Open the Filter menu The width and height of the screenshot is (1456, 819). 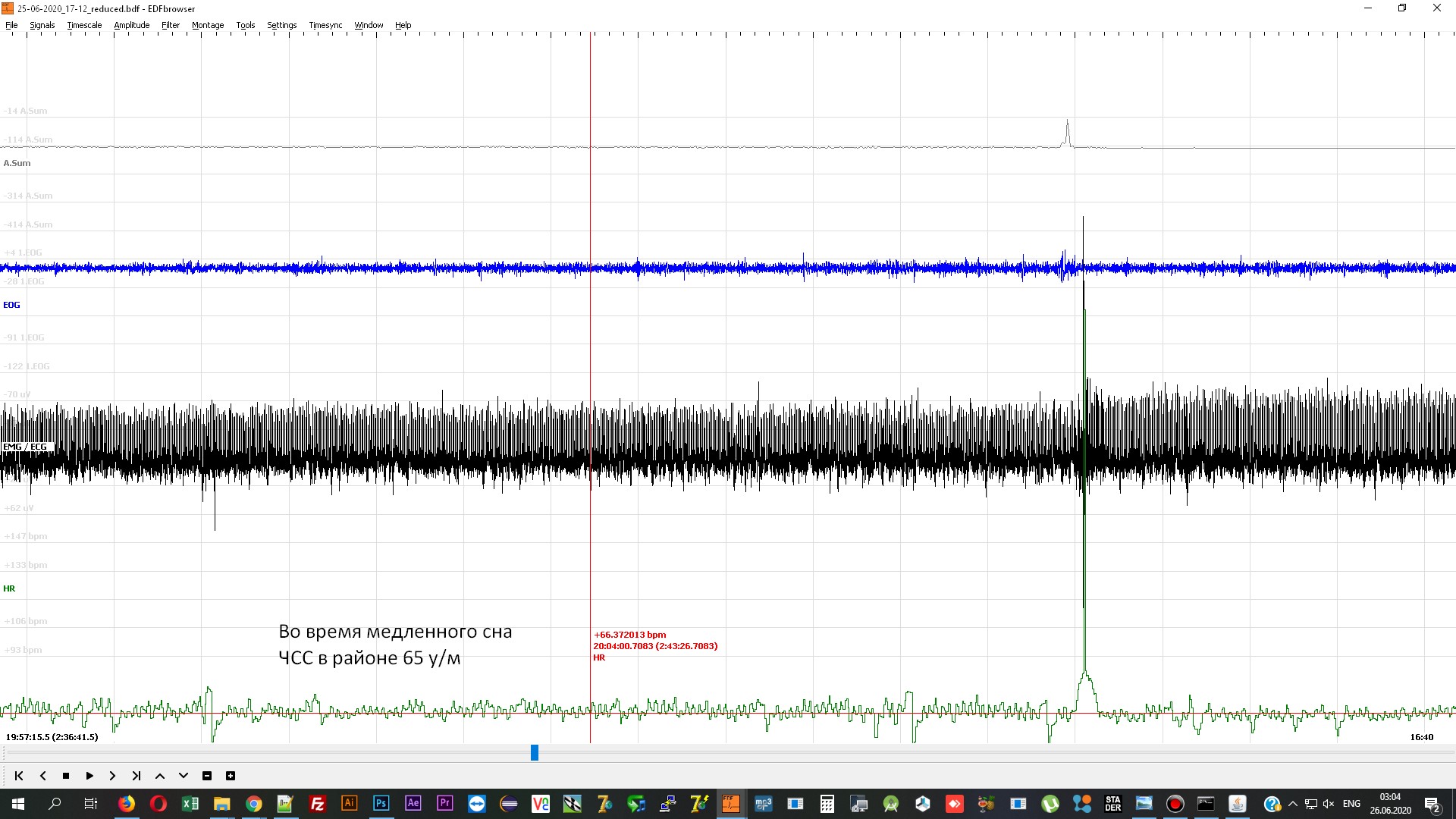tap(171, 25)
